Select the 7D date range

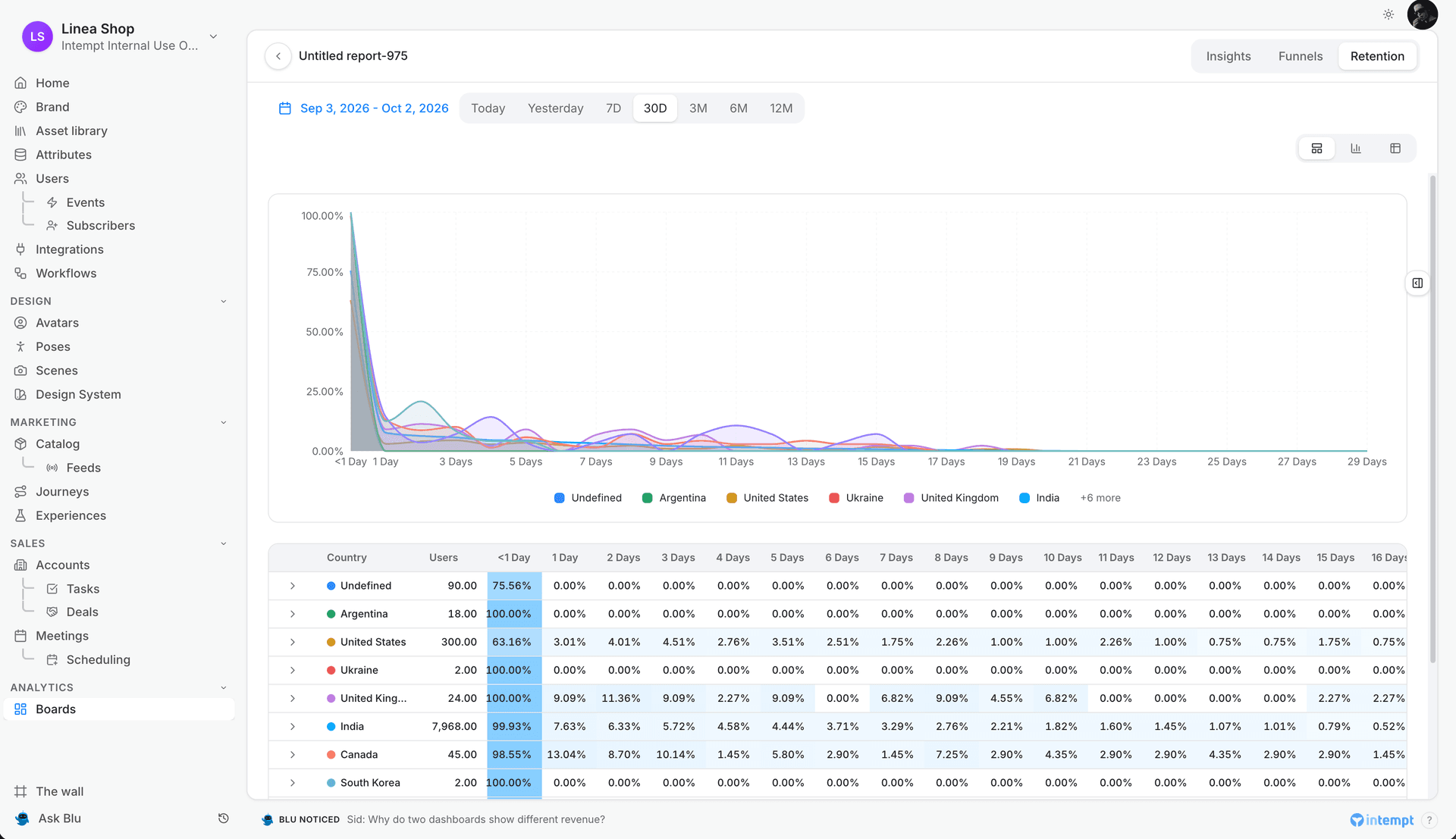613,108
